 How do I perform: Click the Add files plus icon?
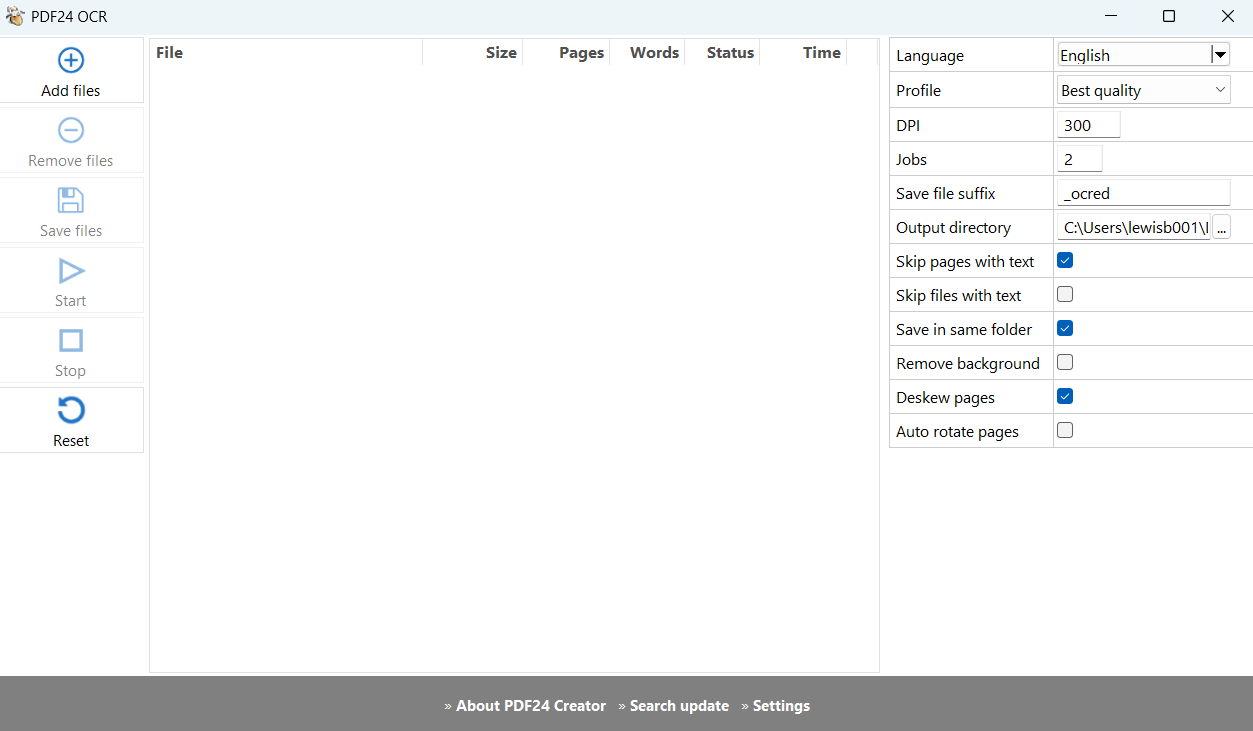coord(71,60)
